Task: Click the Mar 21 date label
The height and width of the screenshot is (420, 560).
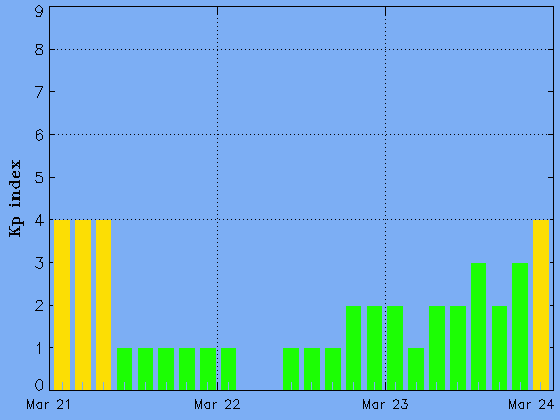Action: (49, 405)
